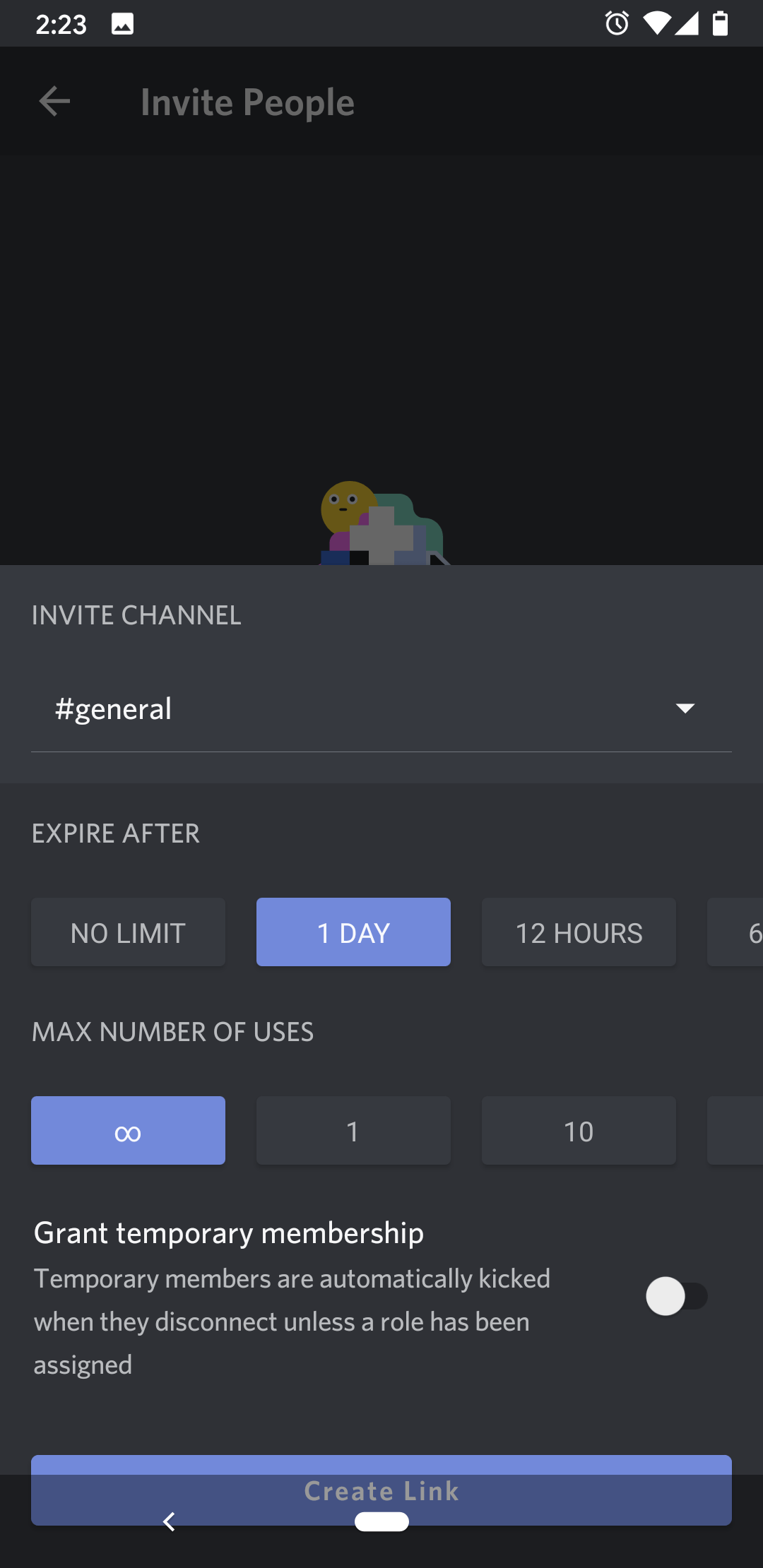Choose 12 HOURS expiration option

[x=579, y=932]
